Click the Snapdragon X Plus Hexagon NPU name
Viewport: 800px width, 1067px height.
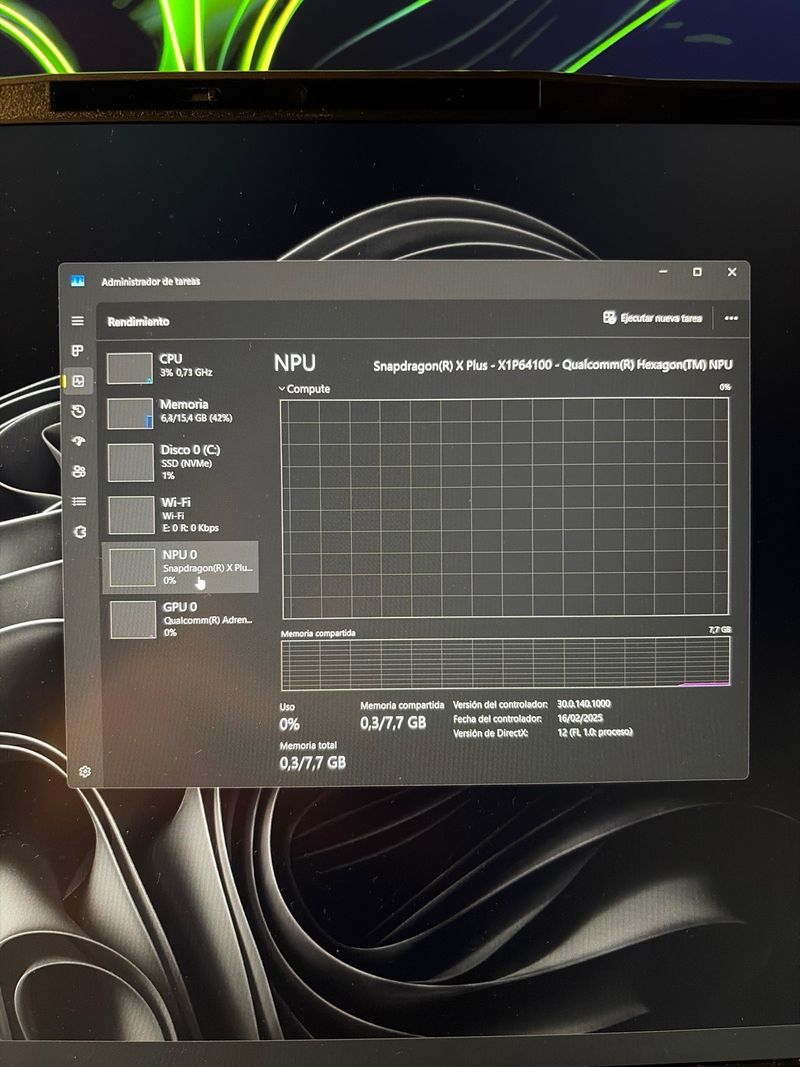coord(553,365)
